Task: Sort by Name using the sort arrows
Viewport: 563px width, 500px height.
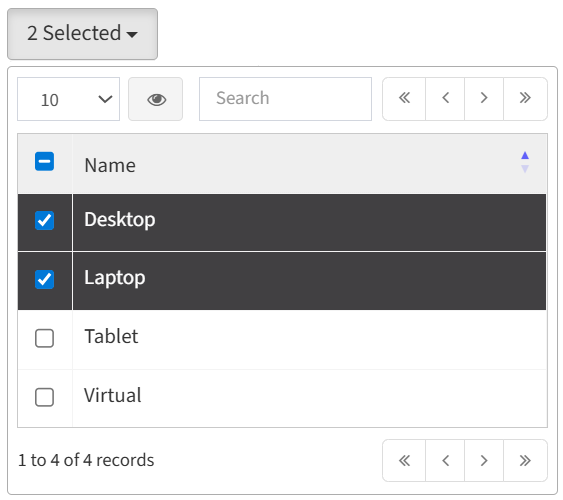Action: 525,162
